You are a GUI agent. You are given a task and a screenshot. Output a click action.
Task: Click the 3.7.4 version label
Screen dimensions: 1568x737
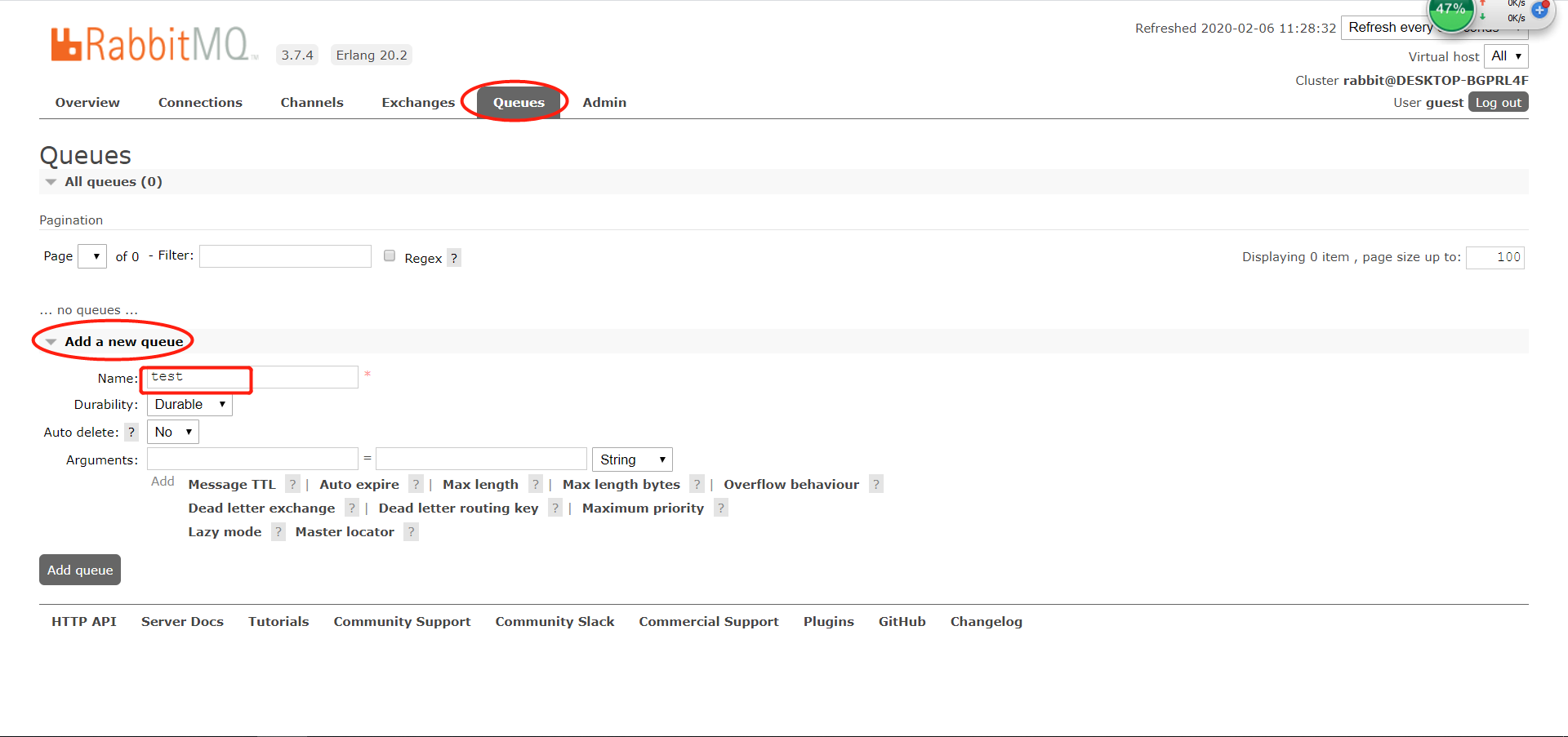[297, 55]
